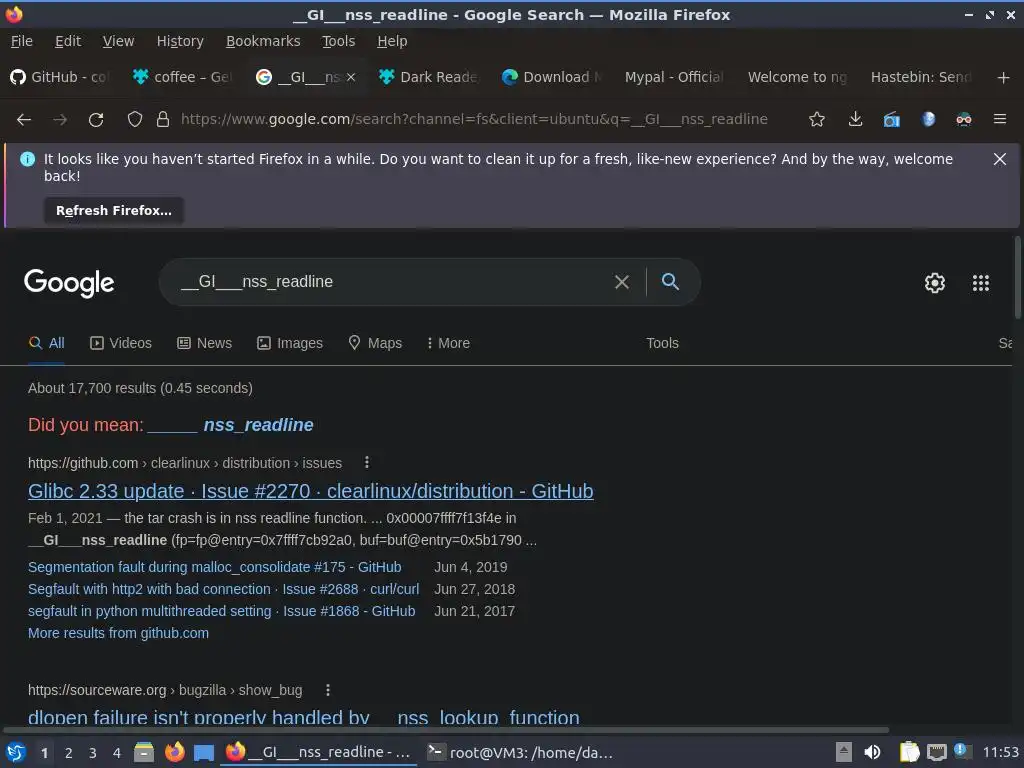Open the History menu

[x=180, y=41]
